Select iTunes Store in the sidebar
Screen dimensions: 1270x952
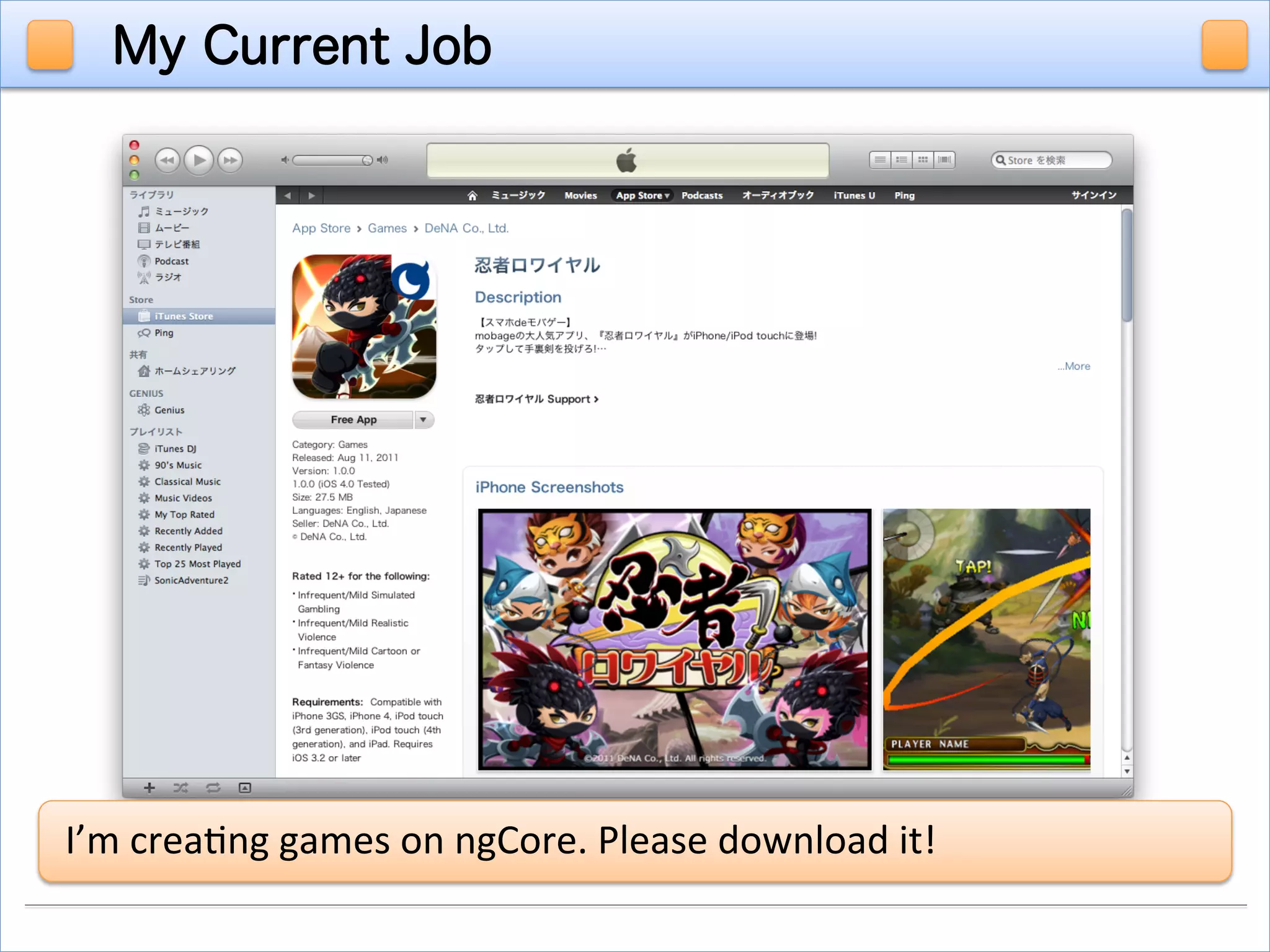[x=198, y=316]
